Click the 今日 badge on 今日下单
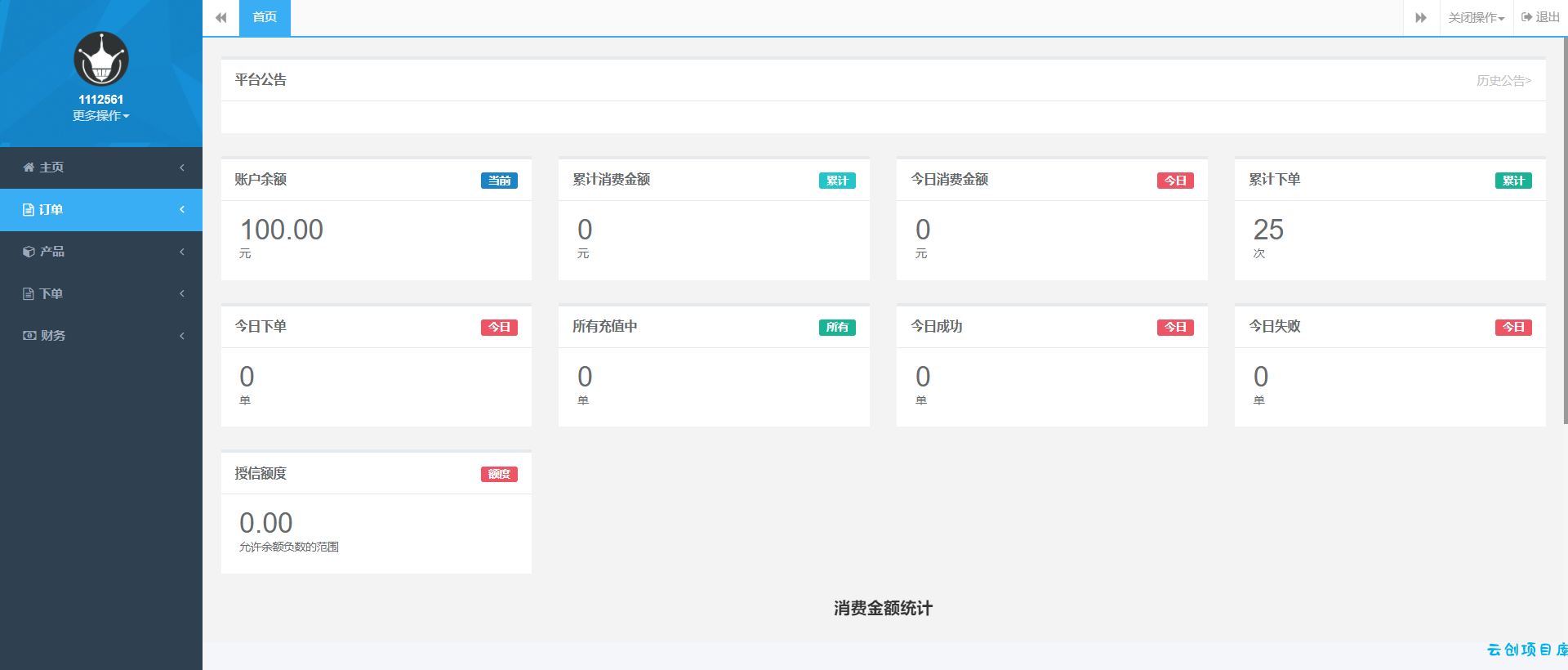The height and width of the screenshot is (670, 1568). pyautogui.click(x=499, y=327)
